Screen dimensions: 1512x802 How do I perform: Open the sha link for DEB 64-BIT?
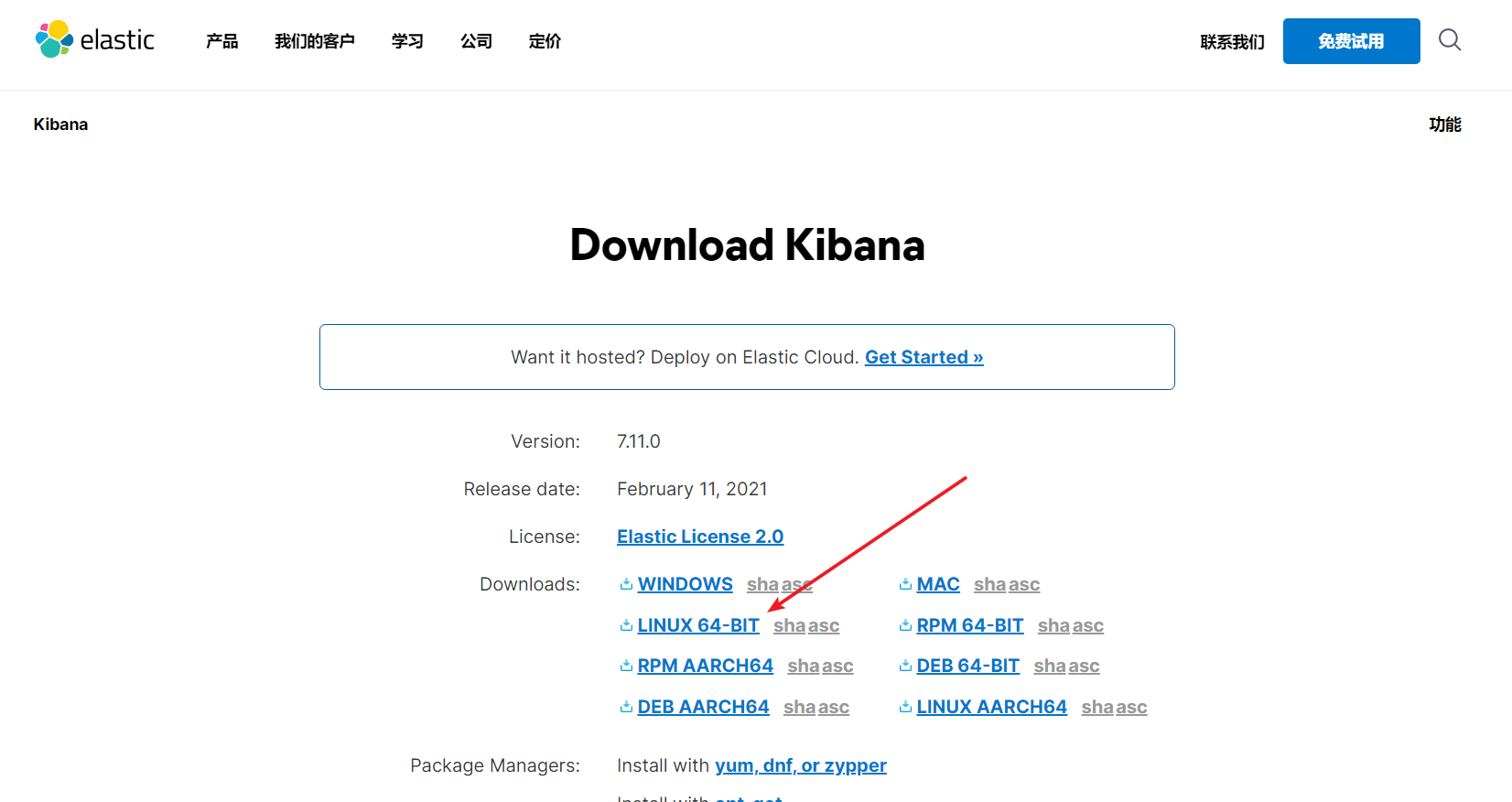click(1050, 666)
